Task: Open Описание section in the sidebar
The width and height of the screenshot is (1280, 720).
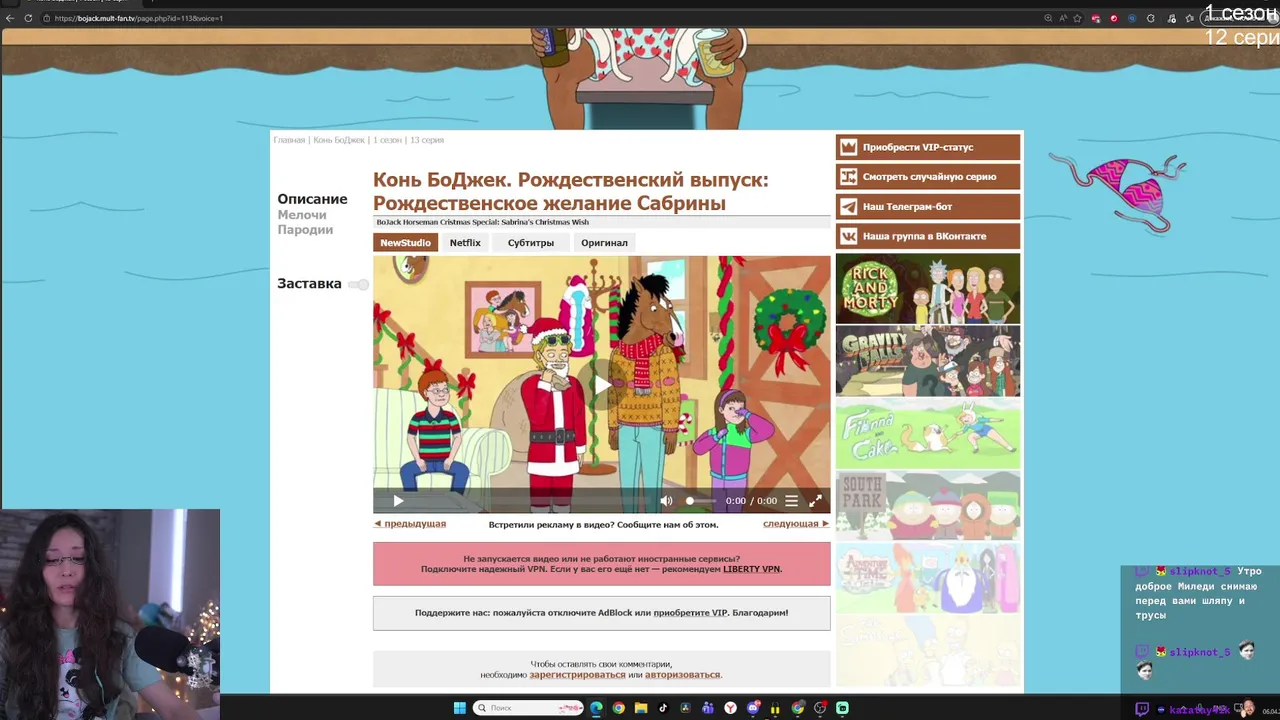Action: (x=312, y=199)
